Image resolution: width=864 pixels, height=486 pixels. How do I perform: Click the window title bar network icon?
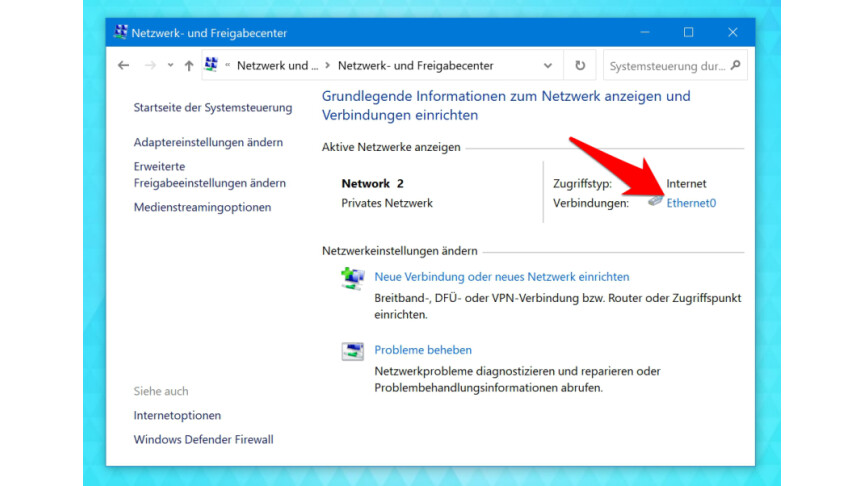[x=120, y=32]
